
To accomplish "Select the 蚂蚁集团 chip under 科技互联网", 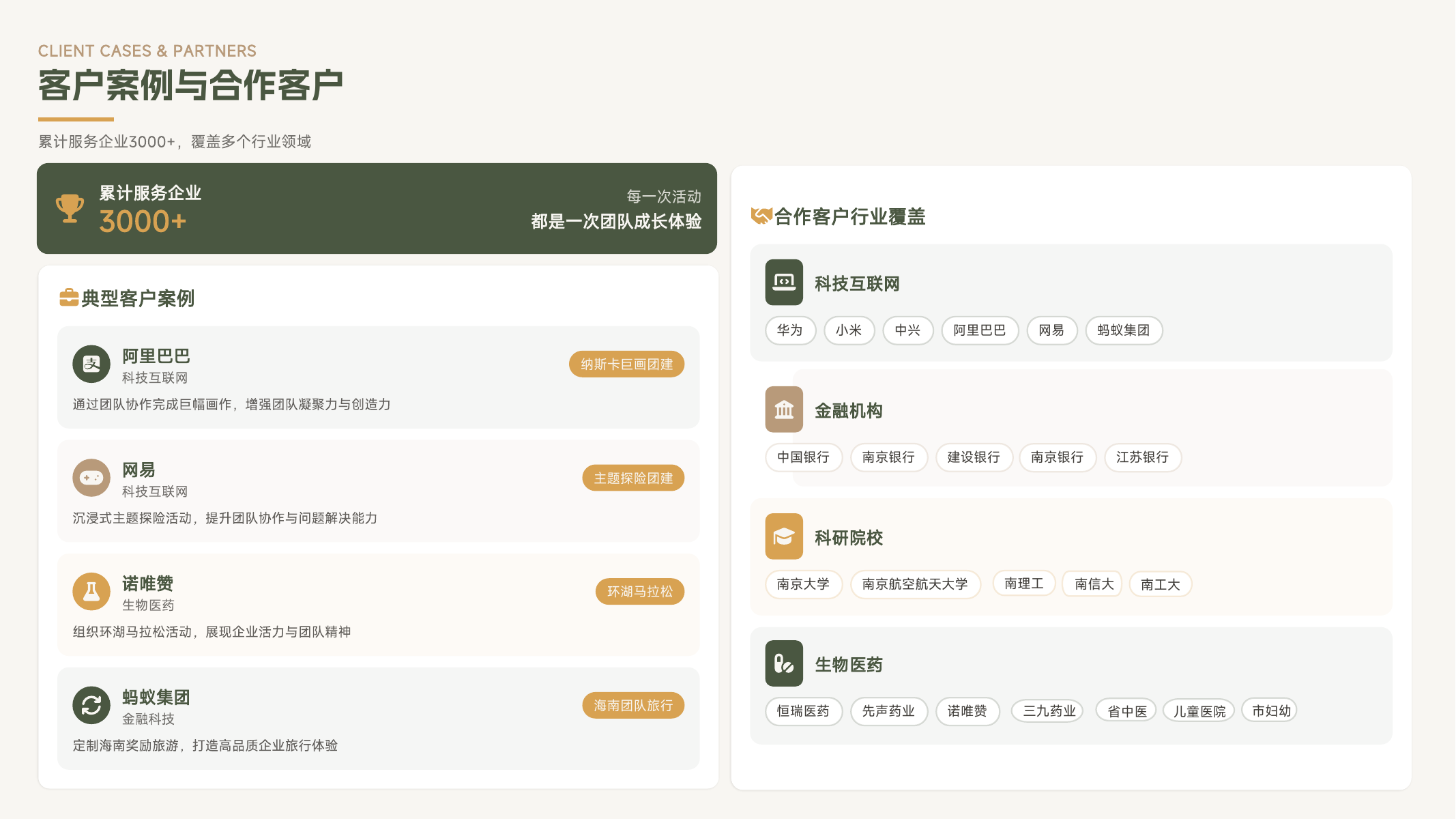I will point(1124,330).
